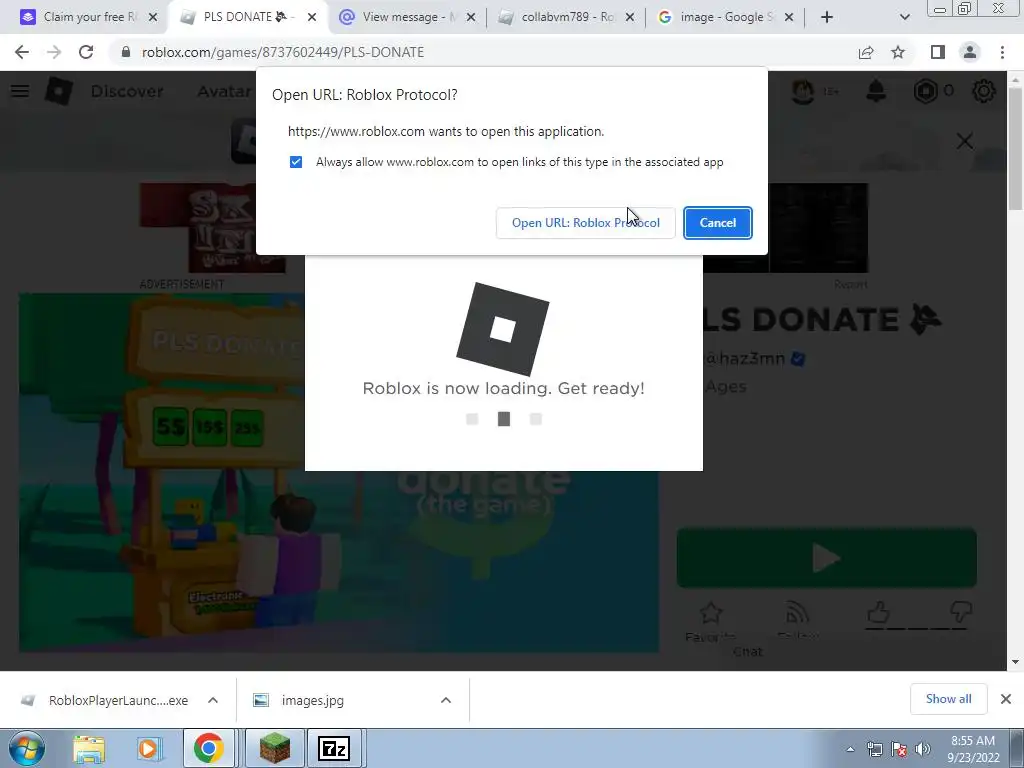The height and width of the screenshot is (768, 1024).
Task: Show hidden system tray icons
Action: [x=850, y=749]
